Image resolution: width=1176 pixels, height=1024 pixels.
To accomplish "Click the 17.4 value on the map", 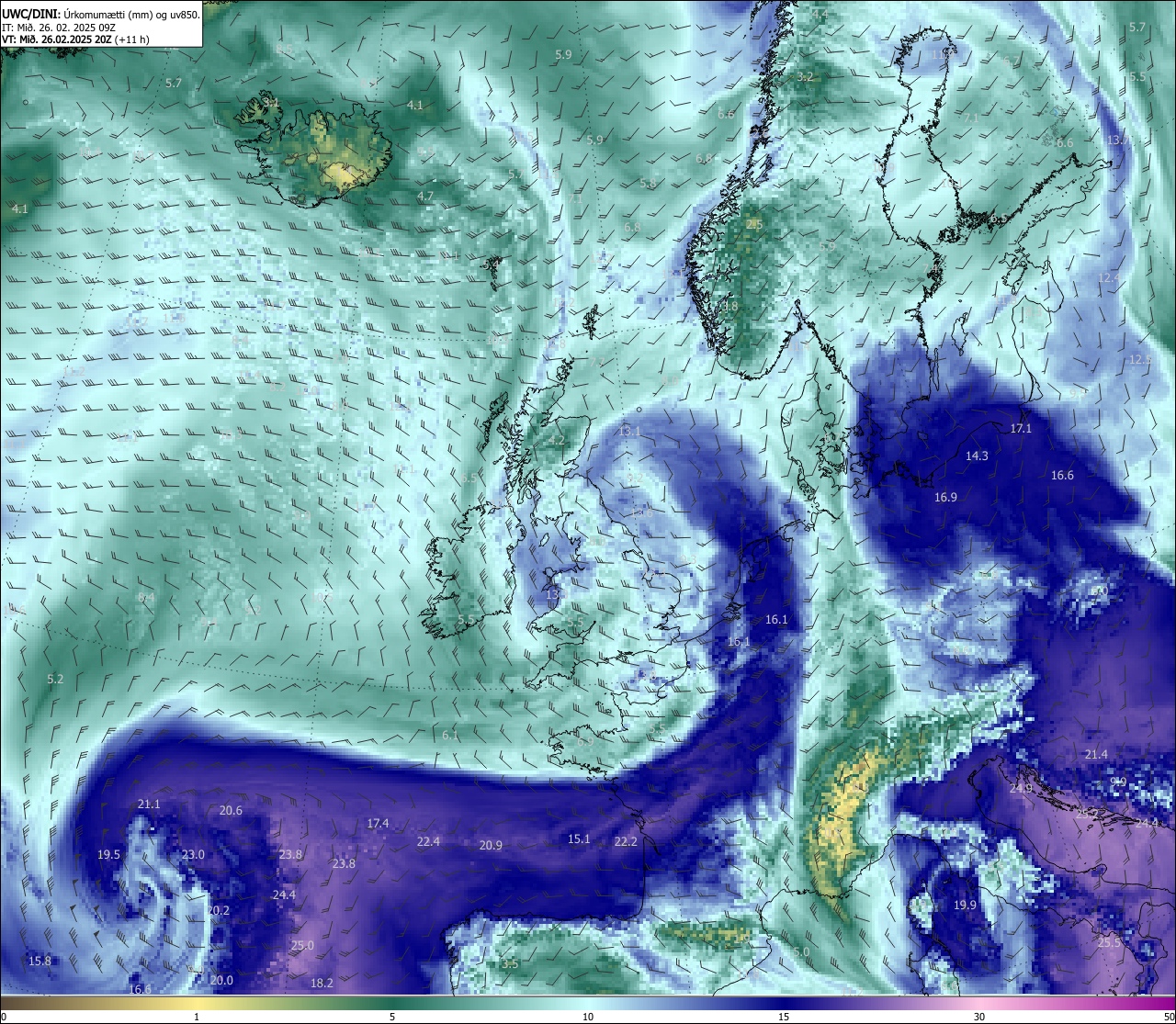I will pos(378,824).
